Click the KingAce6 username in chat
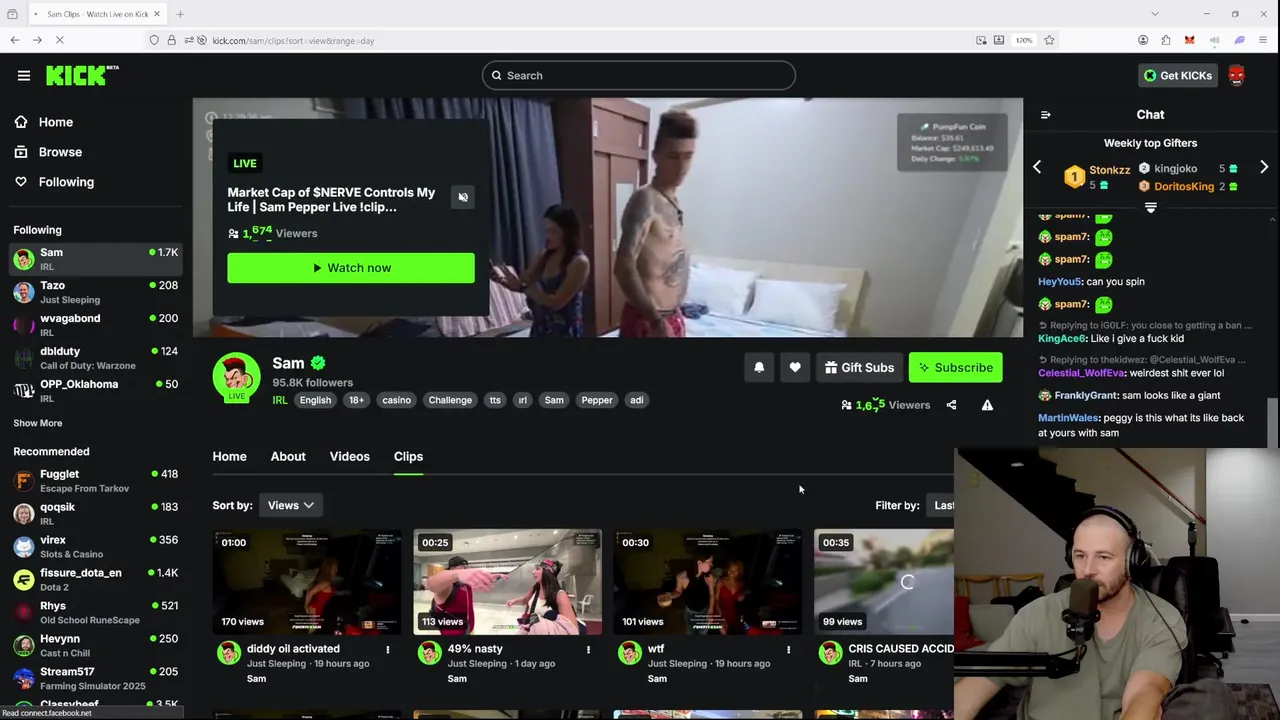This screenshot has width=1280, height=720. 1062,339
